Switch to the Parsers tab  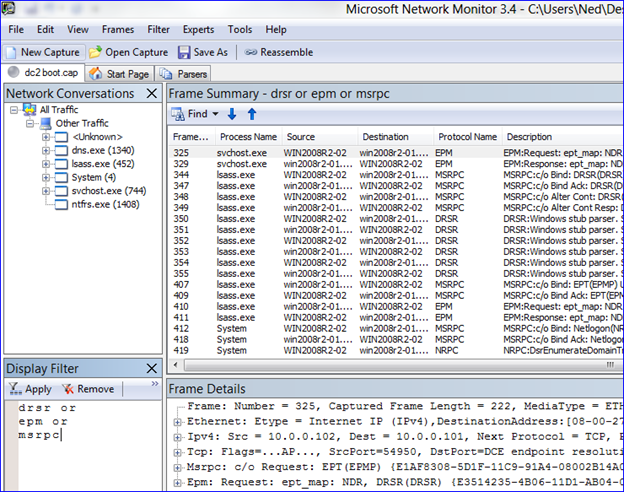coord(183,74)
